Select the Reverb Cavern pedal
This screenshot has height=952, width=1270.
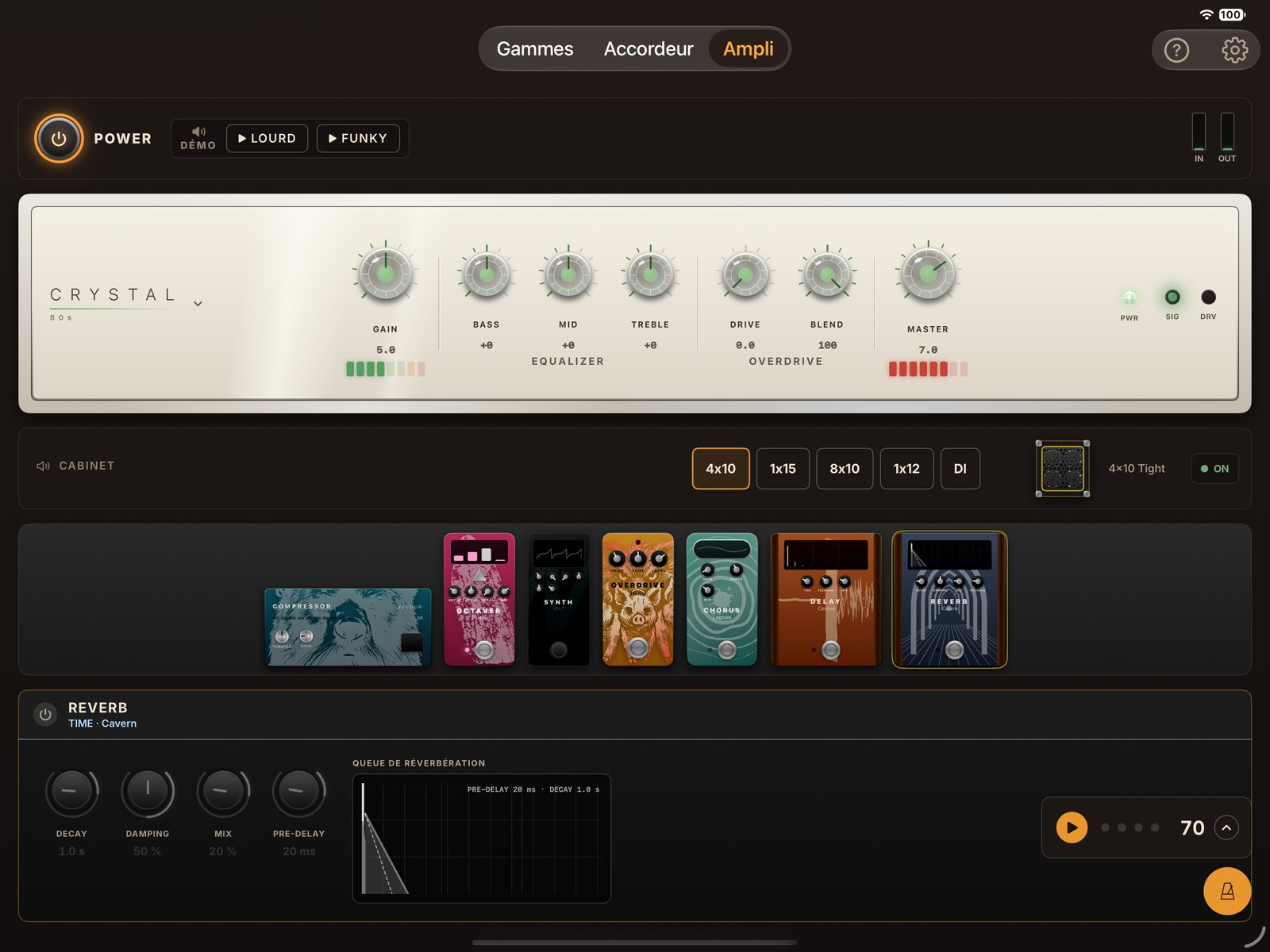tap(950, 600)
